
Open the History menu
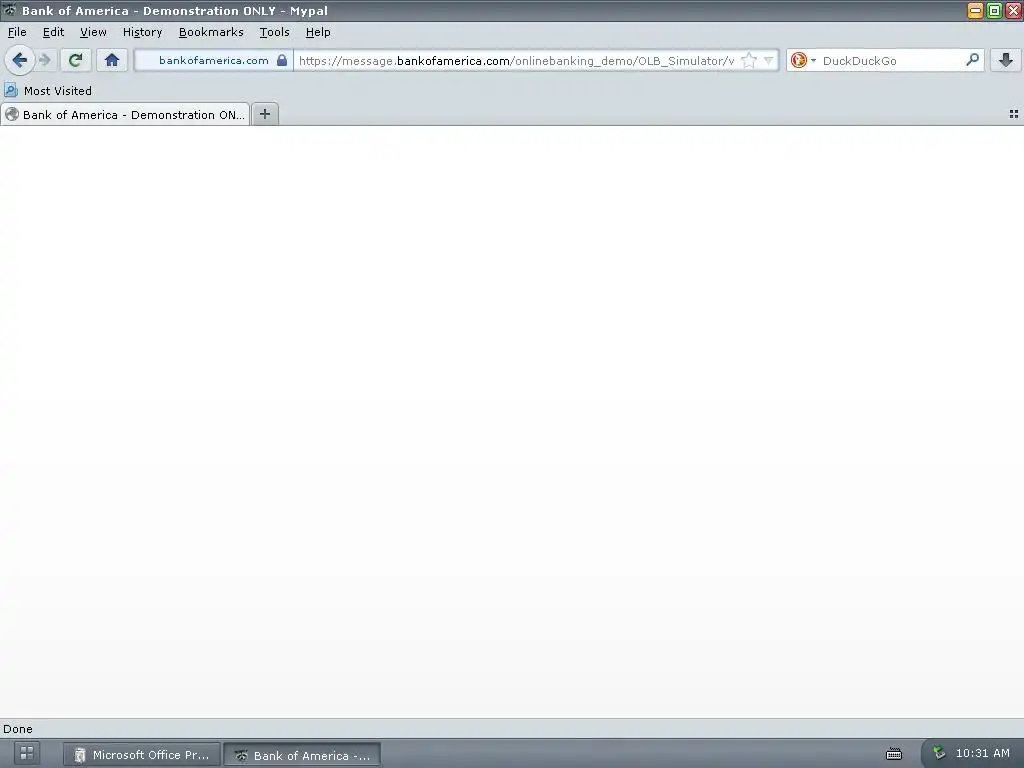[x=142, y=32]
